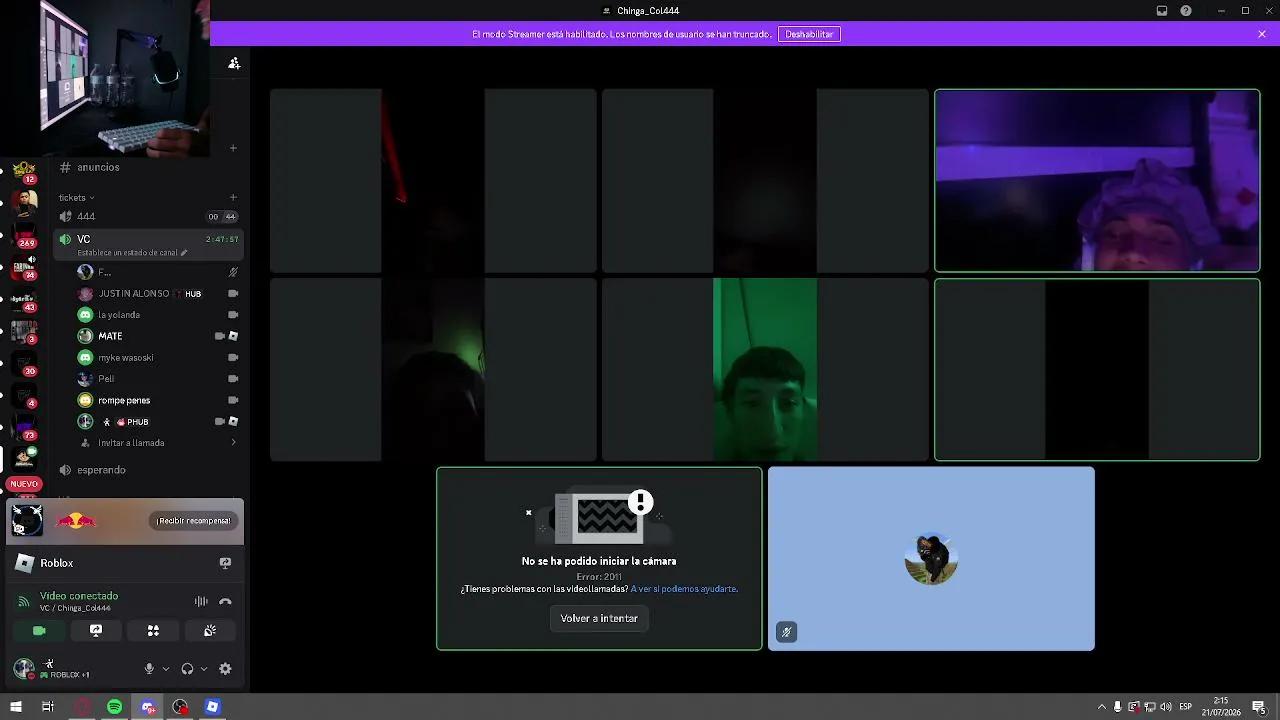The image size is (1280, 720).
Task: Edit 'Establece un estado de canal'
Action: point(132,253)
